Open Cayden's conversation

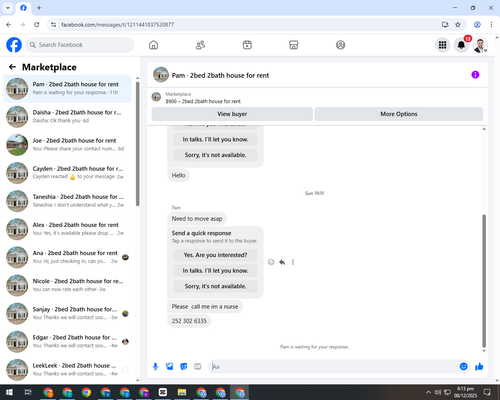point(67,173)
